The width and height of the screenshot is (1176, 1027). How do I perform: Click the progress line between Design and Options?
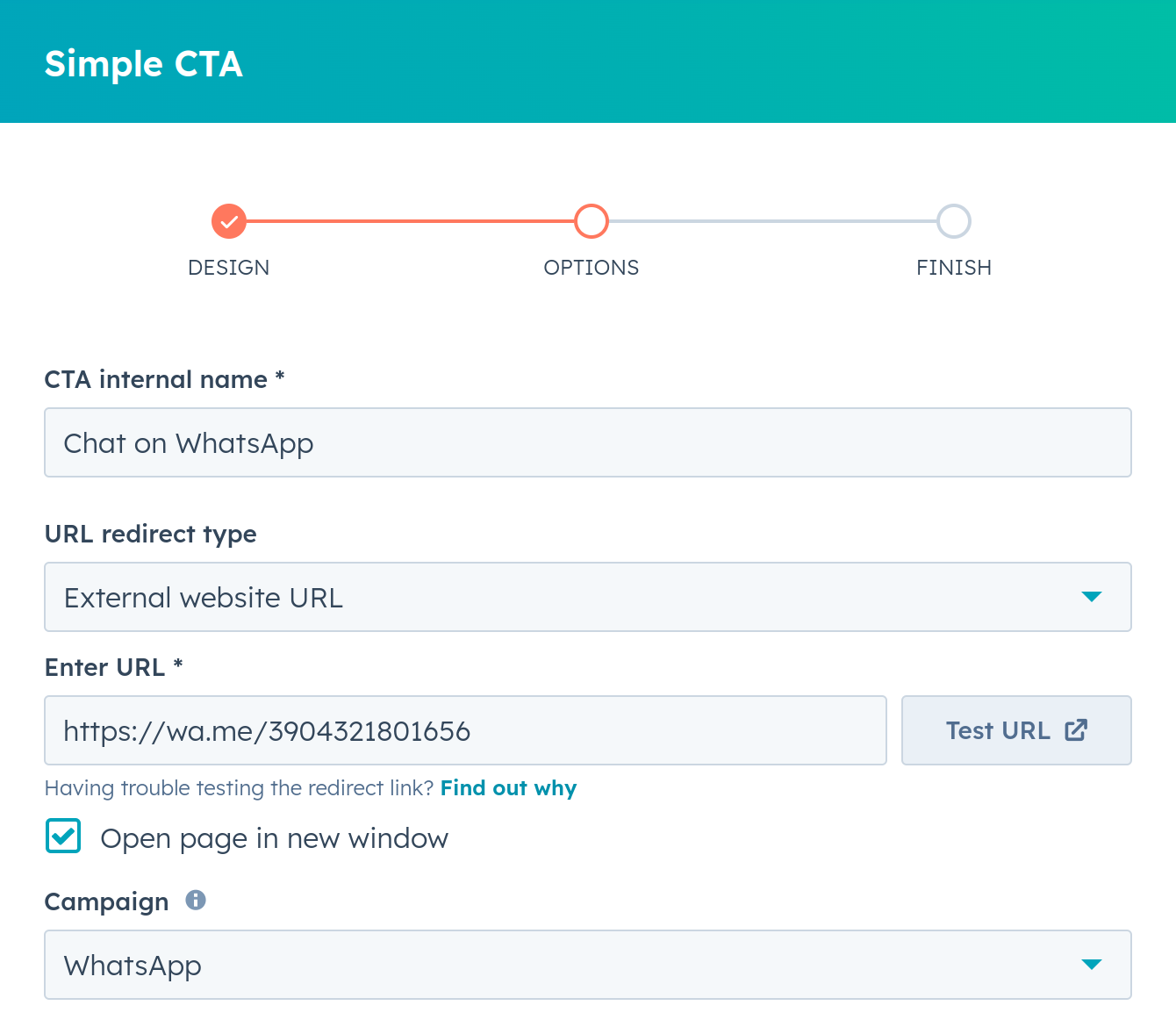point(410,221)
